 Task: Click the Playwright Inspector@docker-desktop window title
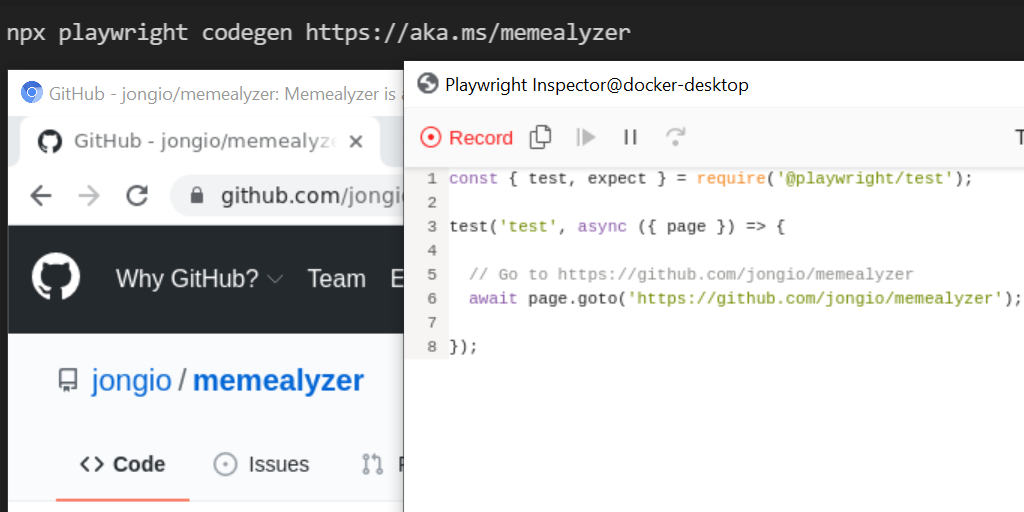596,84
